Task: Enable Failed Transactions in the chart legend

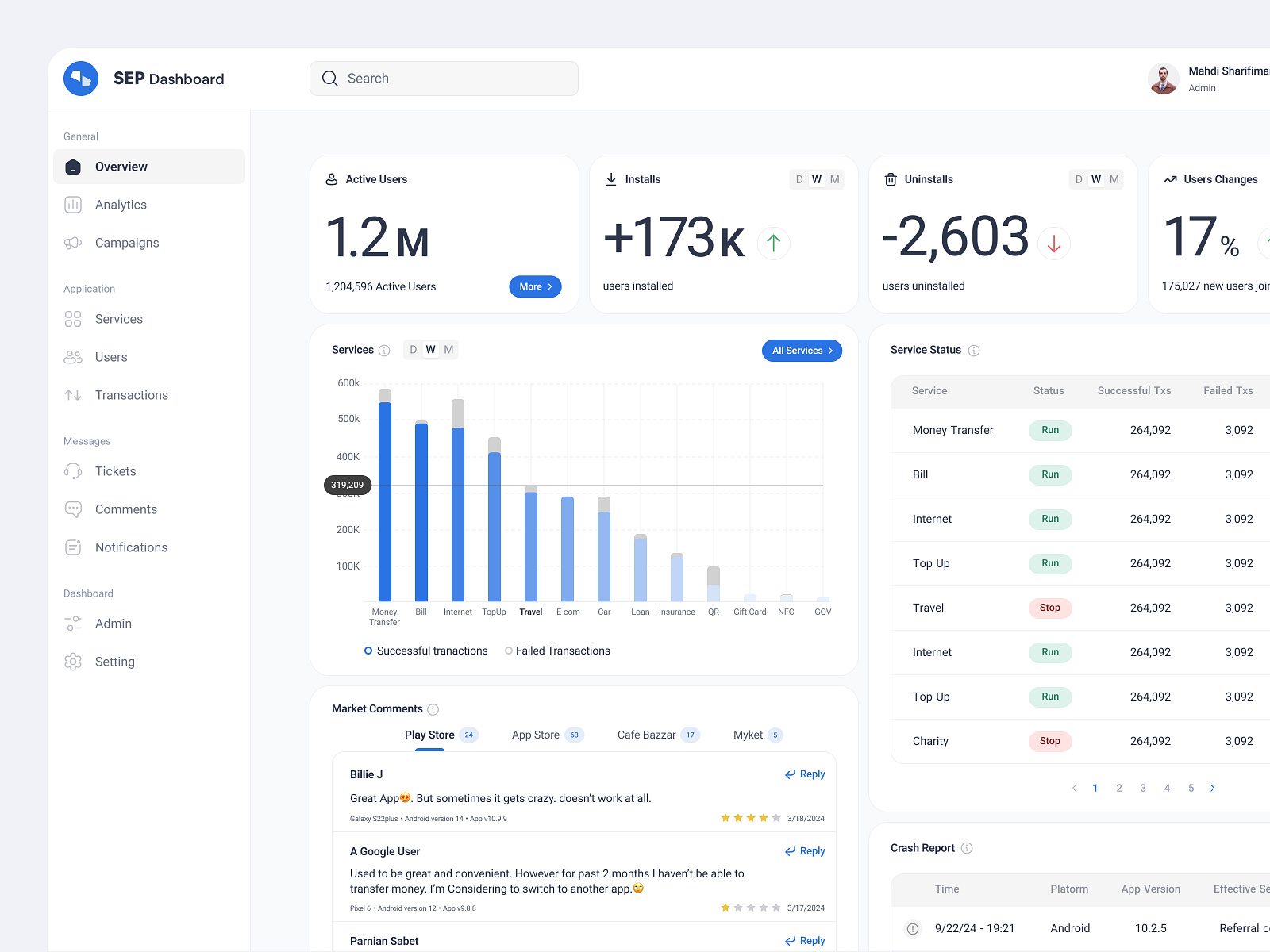Action: click(509, 651)
